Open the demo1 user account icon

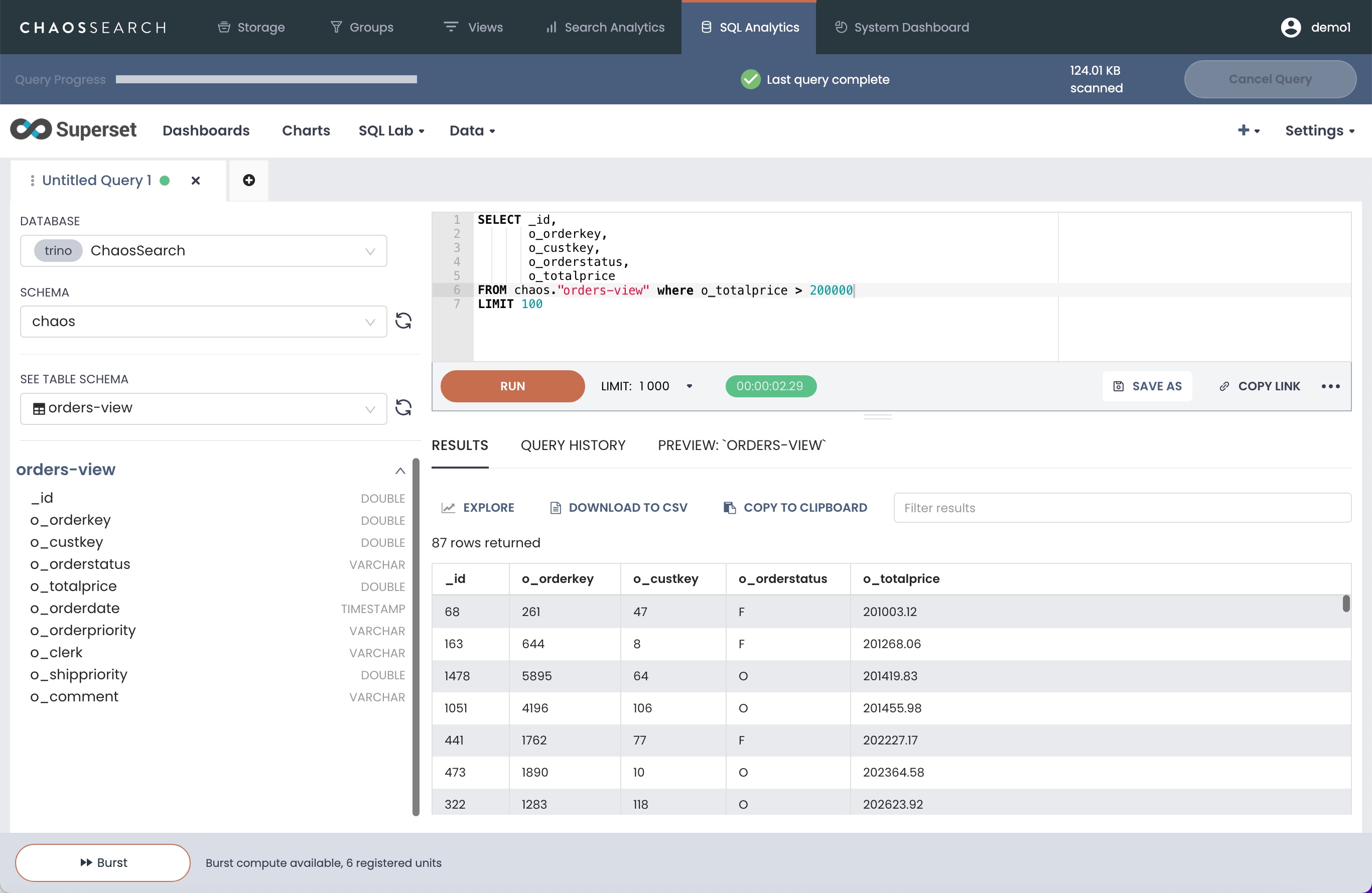1290,28
